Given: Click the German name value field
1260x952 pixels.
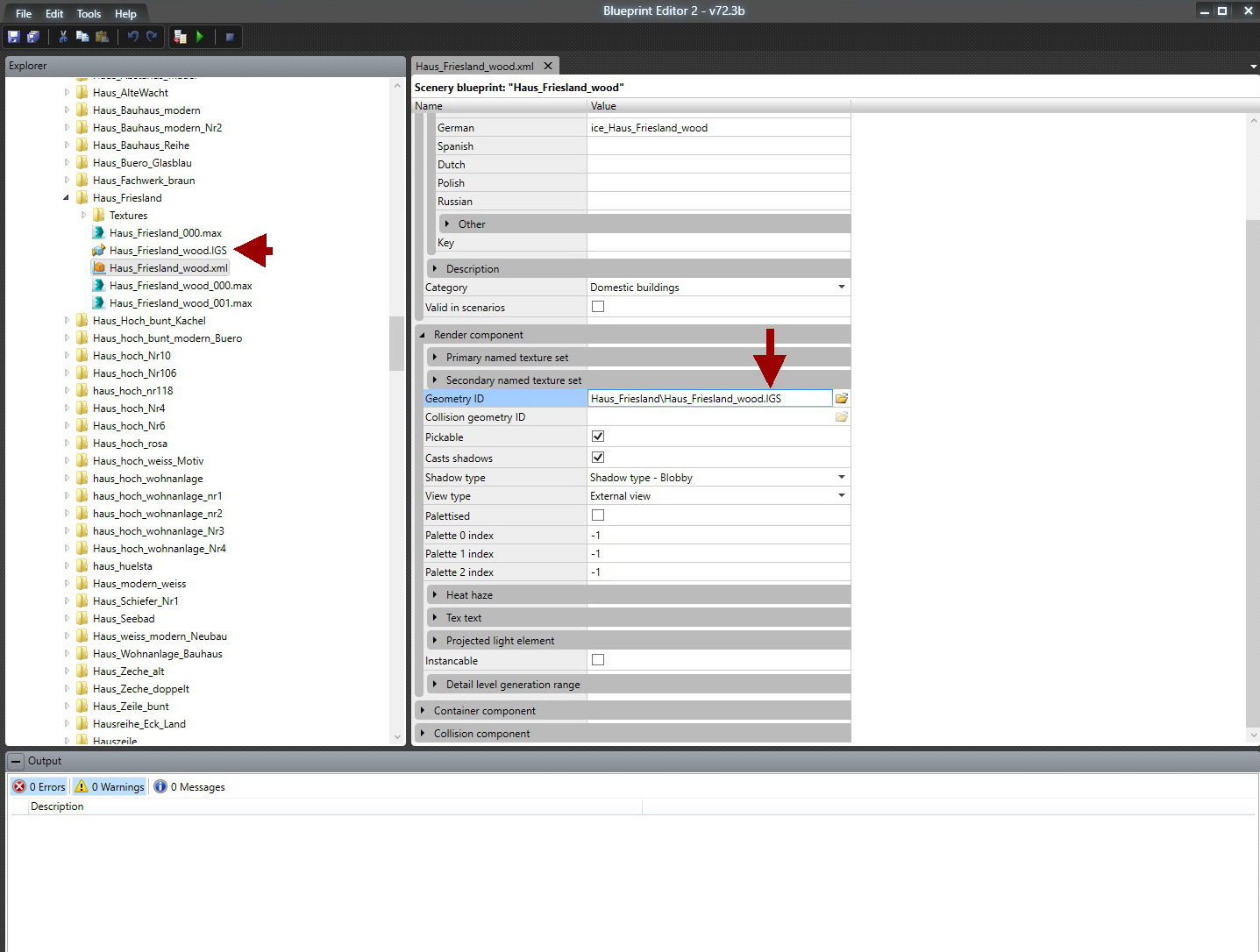Looking at the screenshot, I should (719, 128).
